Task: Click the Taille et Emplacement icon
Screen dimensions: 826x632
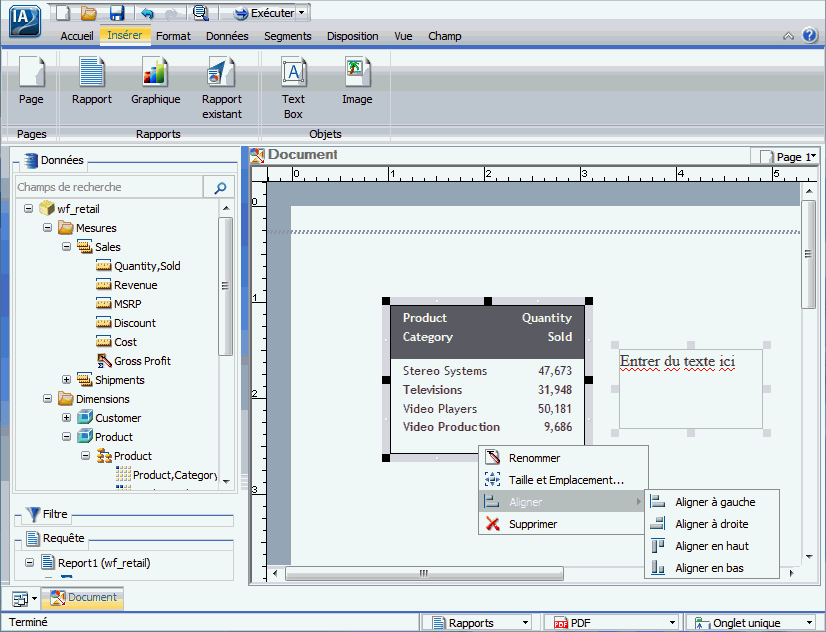Action: click(493, 479)
